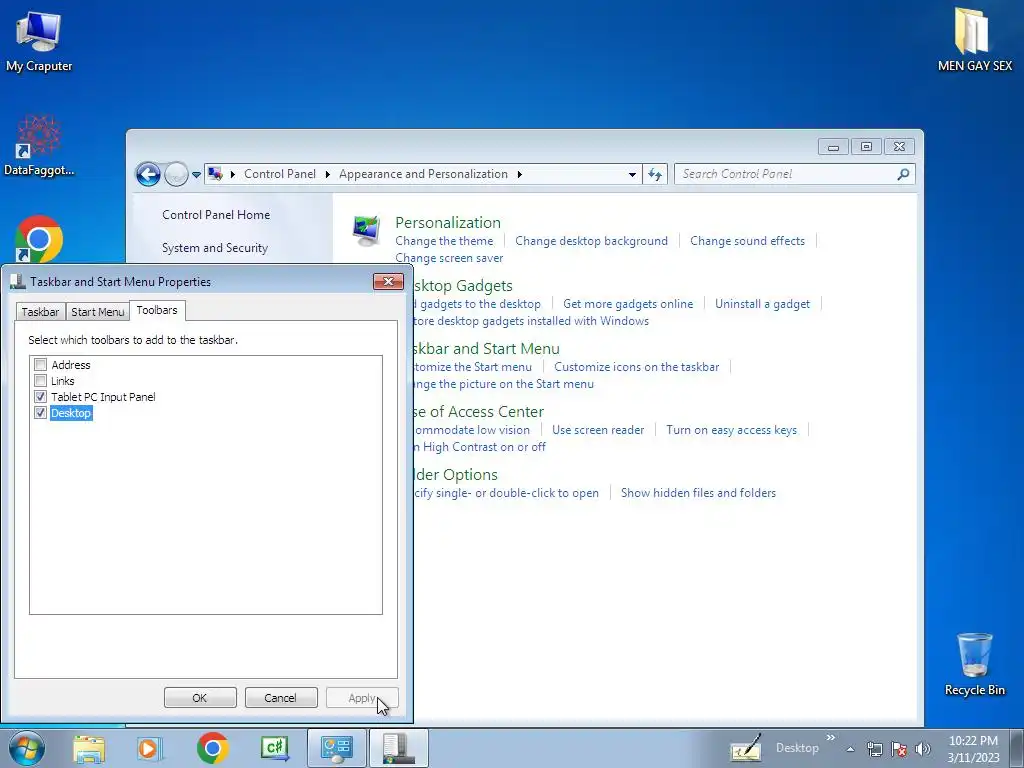Go back in Control Panel window
This screenshot has width=1024, height=768.
(x=148, y=174)
